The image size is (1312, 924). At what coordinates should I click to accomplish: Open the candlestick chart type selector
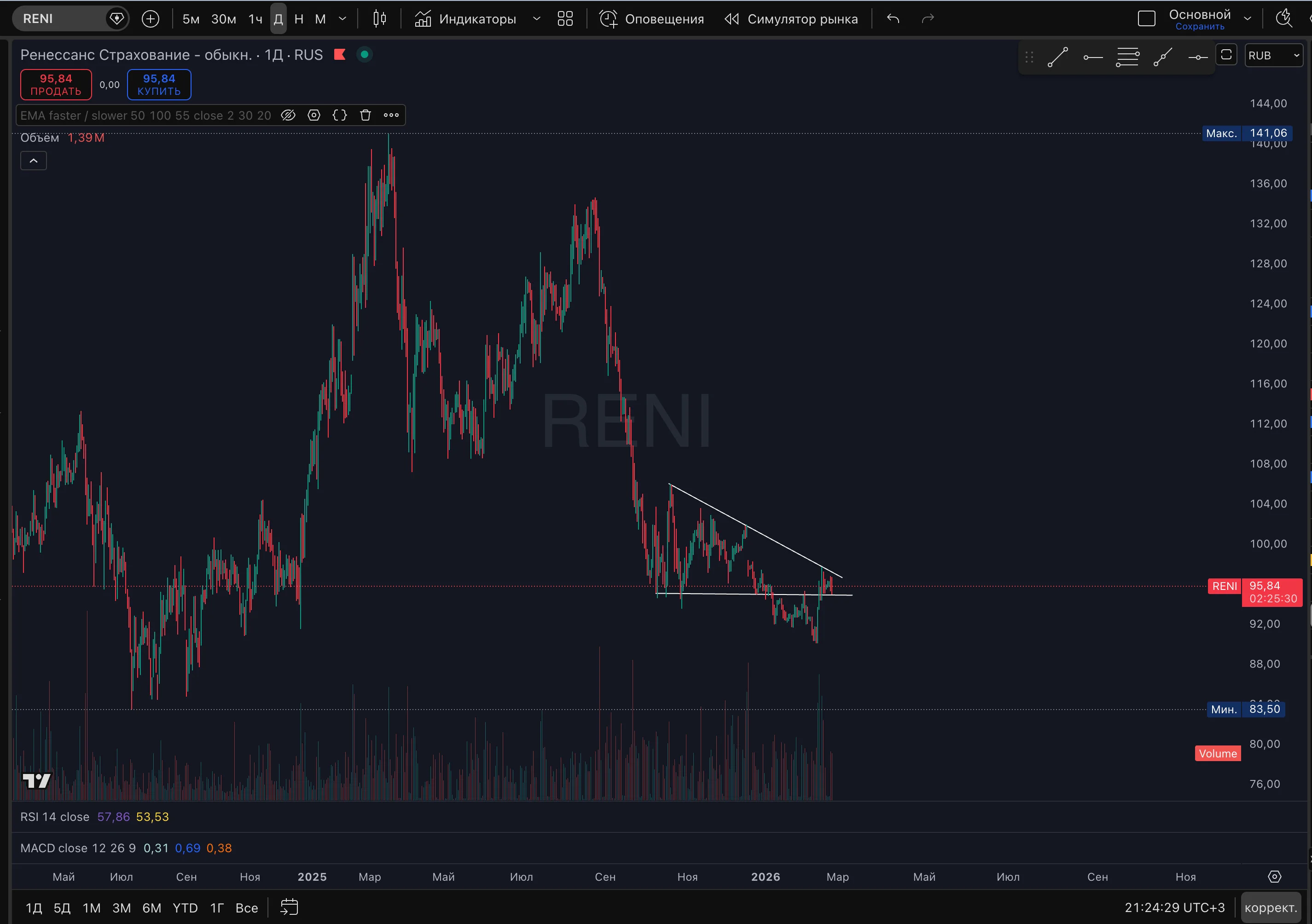point(379,19)
